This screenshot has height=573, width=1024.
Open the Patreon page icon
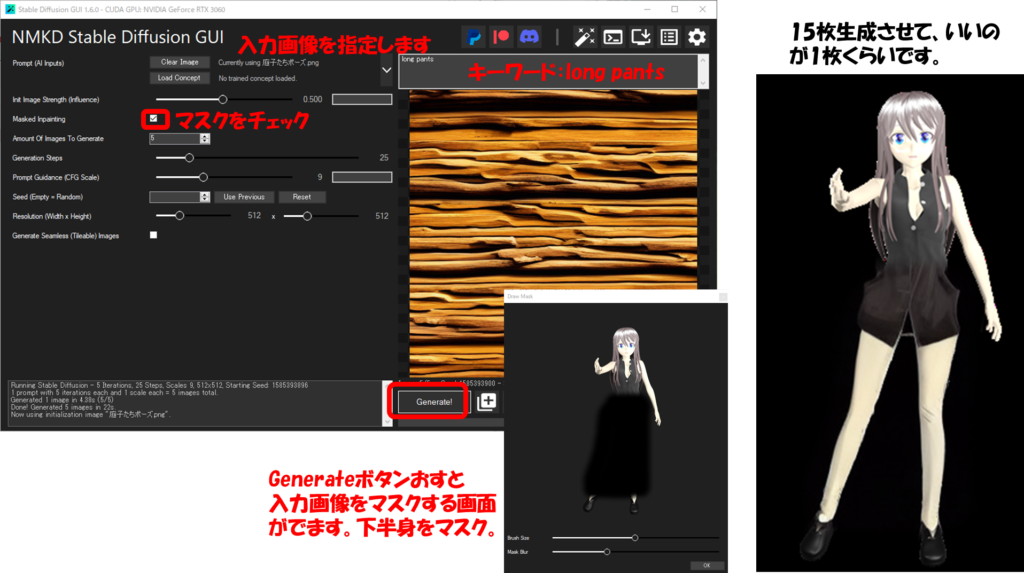(502, 37)
